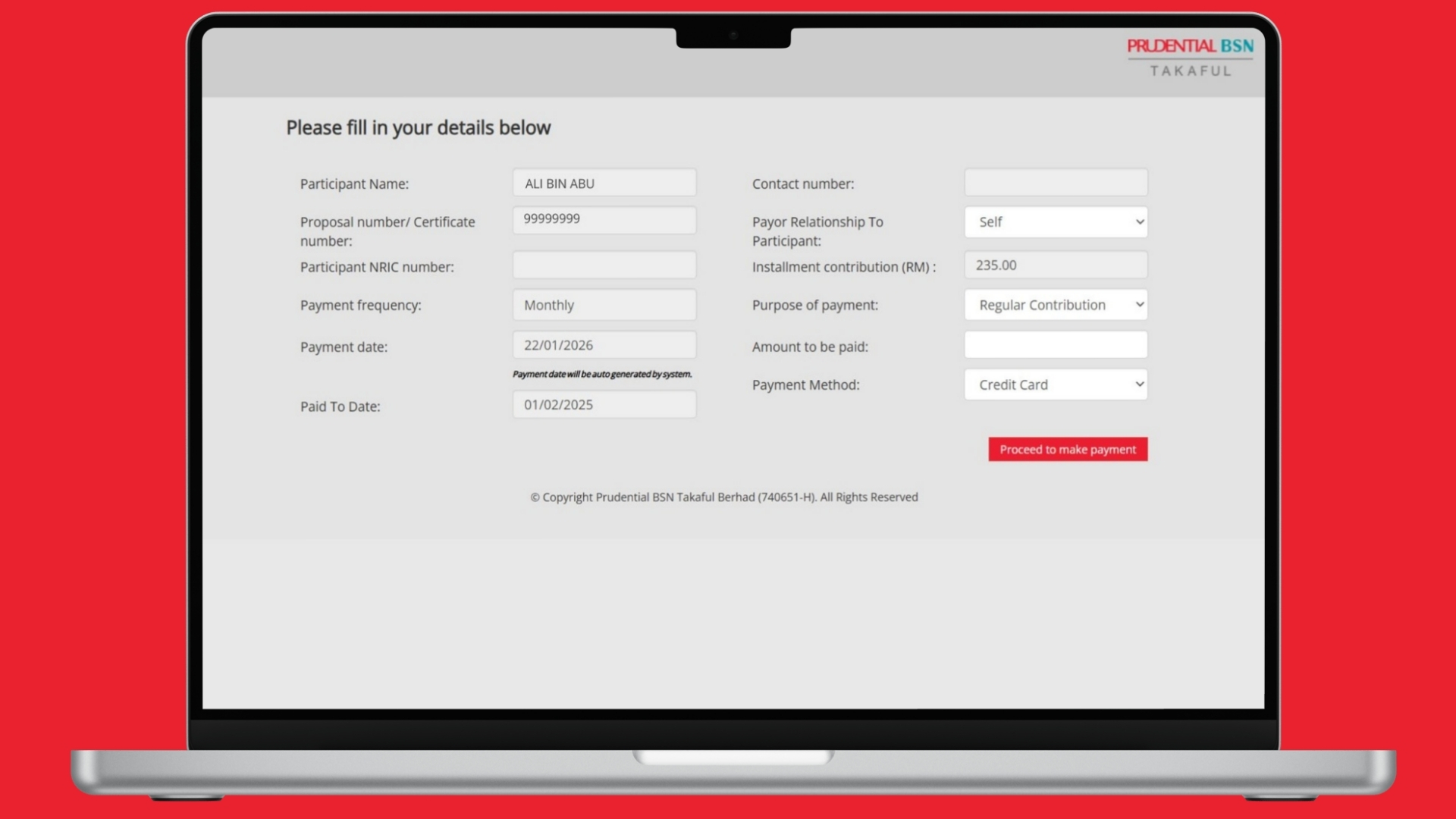Click the auto-generated payment date note
Viewport: 1456px width, 819px height.
tap(602, 374)
